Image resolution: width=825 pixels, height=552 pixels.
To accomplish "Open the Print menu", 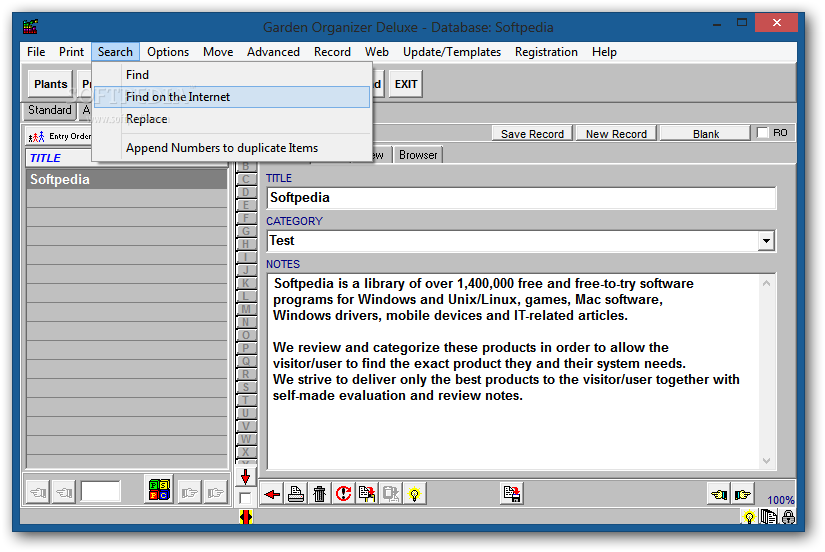I will coord(71,52).
